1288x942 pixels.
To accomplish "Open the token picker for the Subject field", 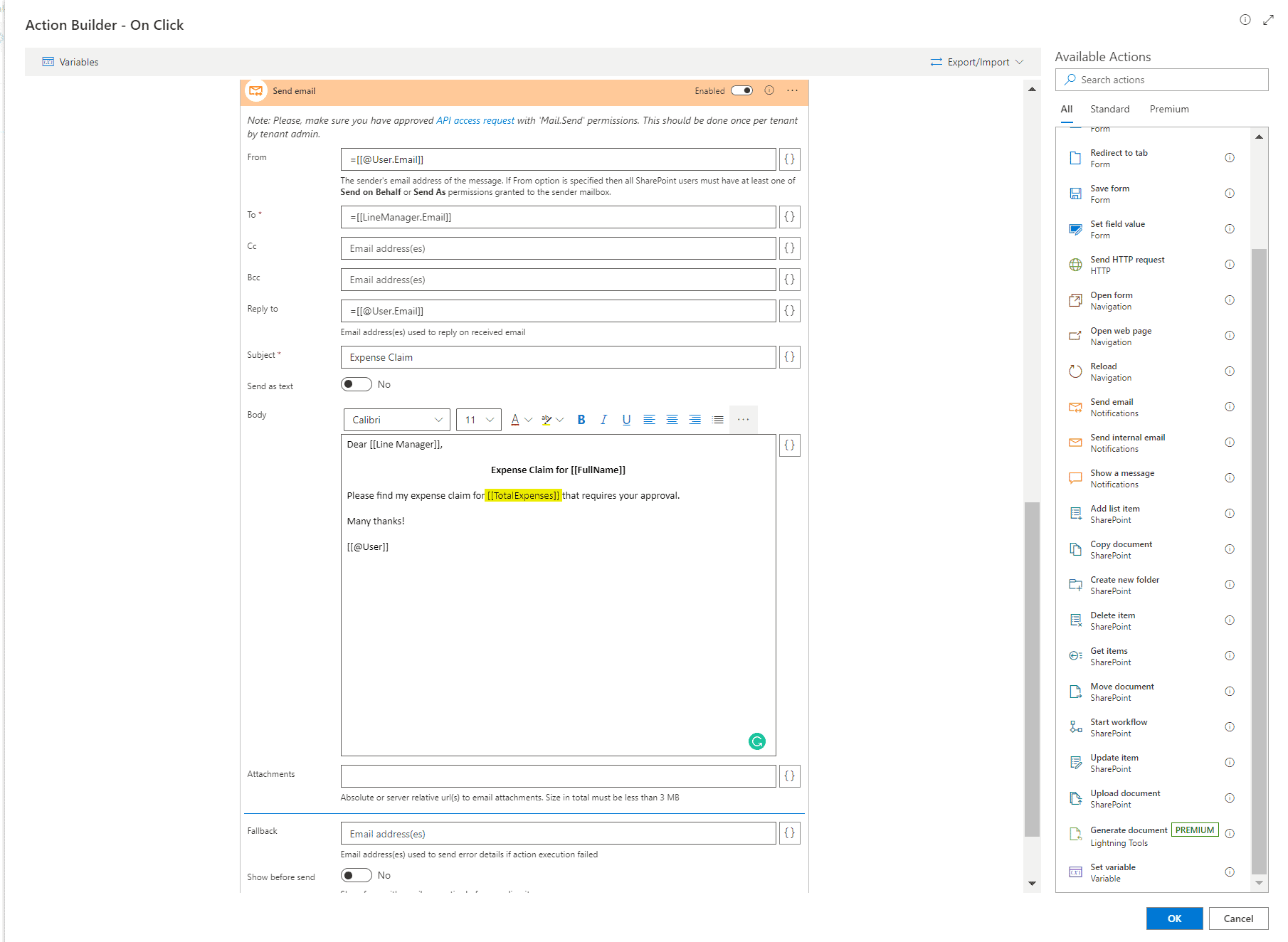I will pyautogui.click(x=789, y=357).
